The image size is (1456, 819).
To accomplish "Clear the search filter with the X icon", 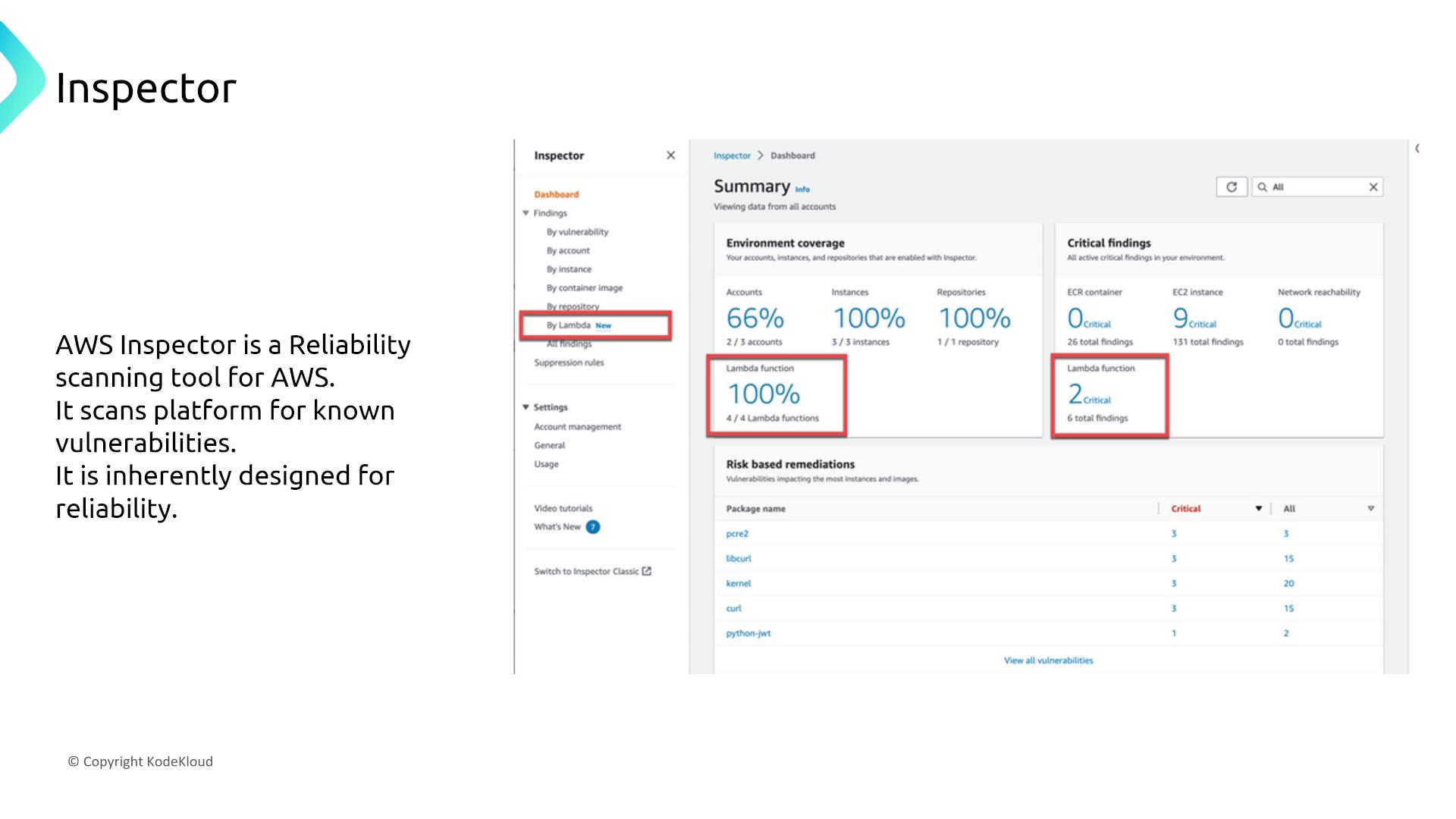I will pos(1373,187).
